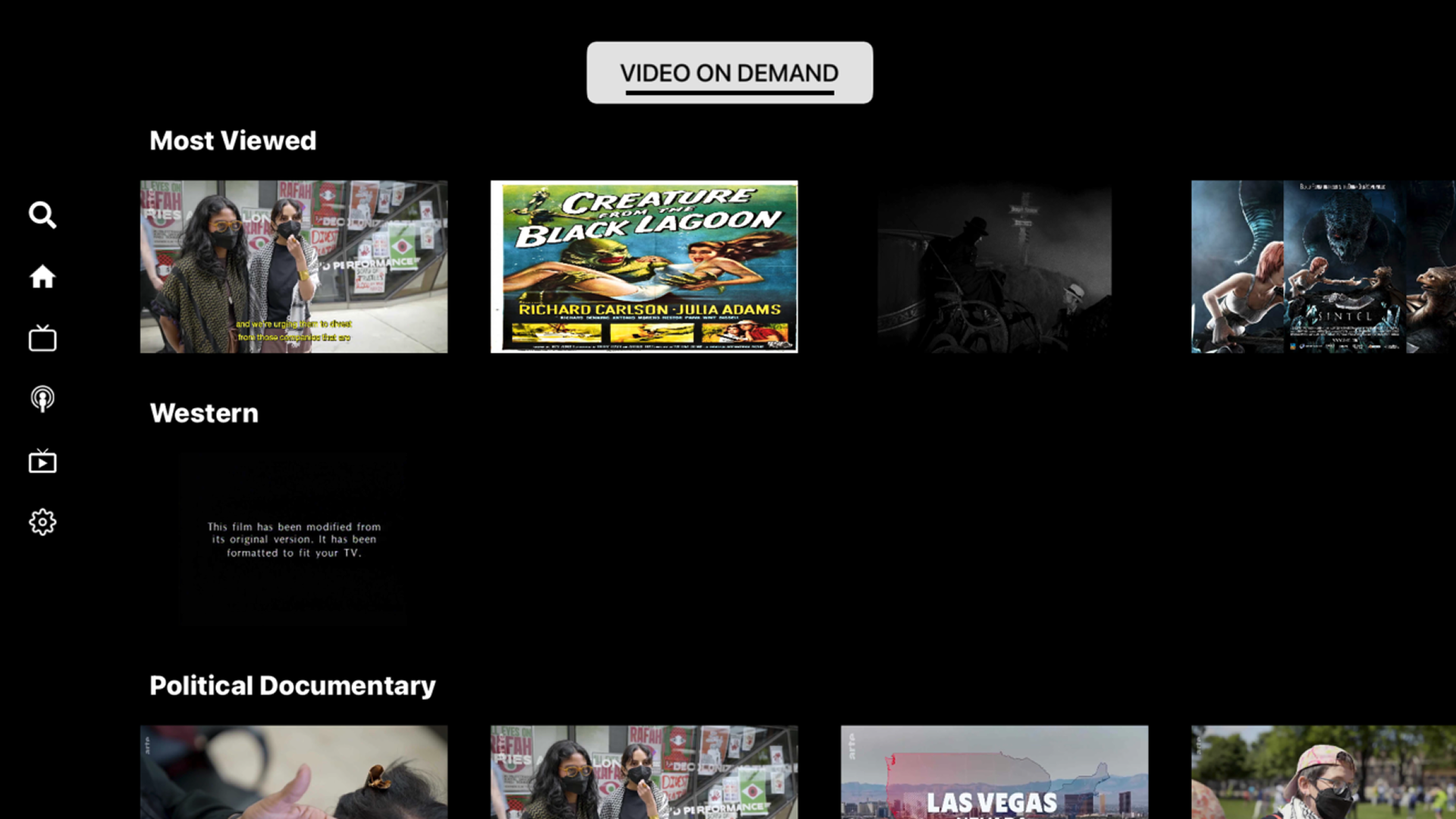Select the VIDEO ON DEMAND tab
Viewport: 1456px width, 819px height.
click(x=730, y=73)
